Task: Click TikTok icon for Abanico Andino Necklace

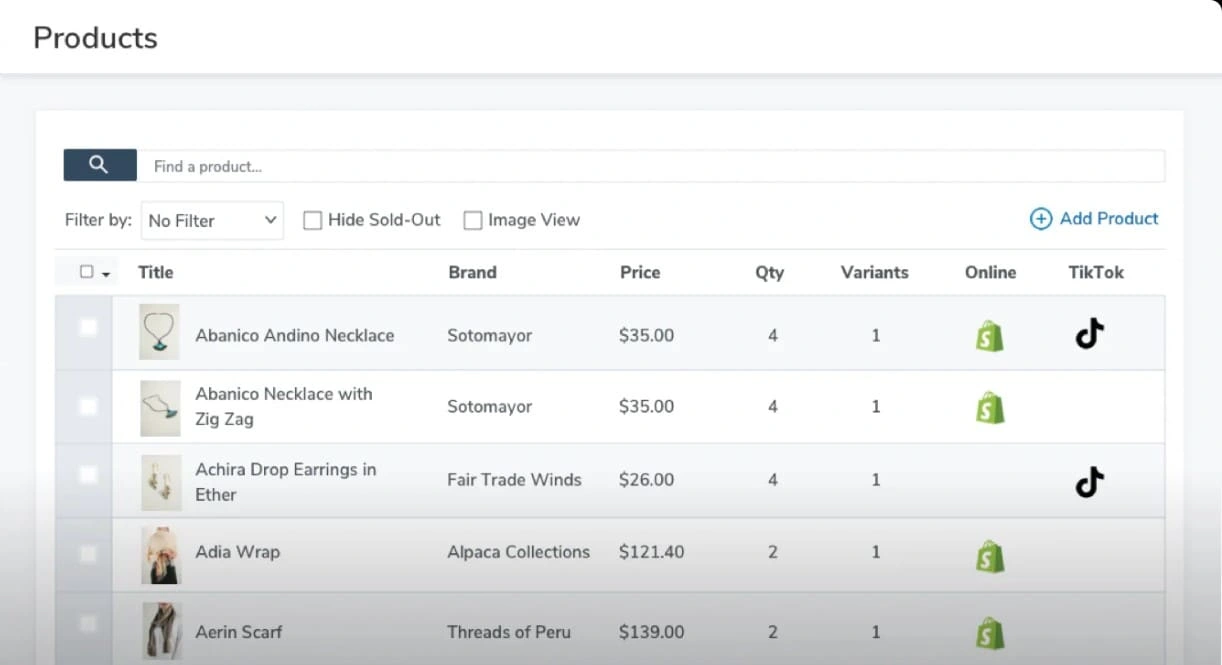Action: (x=1089, y=334)
